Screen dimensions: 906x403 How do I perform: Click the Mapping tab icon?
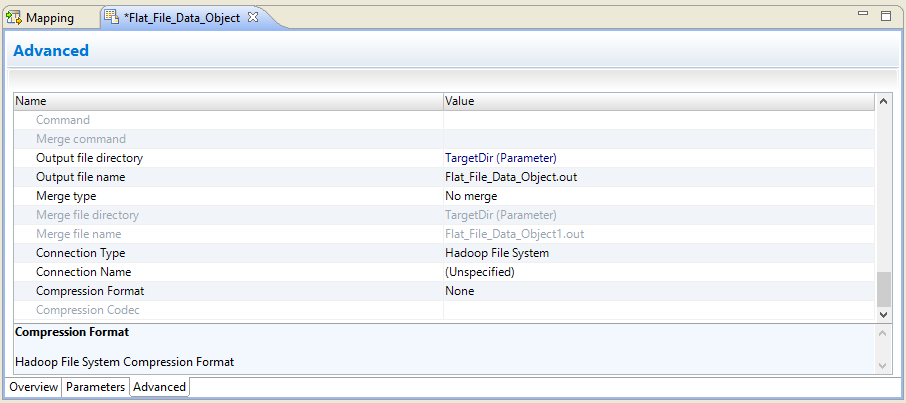tap(14, 18)
